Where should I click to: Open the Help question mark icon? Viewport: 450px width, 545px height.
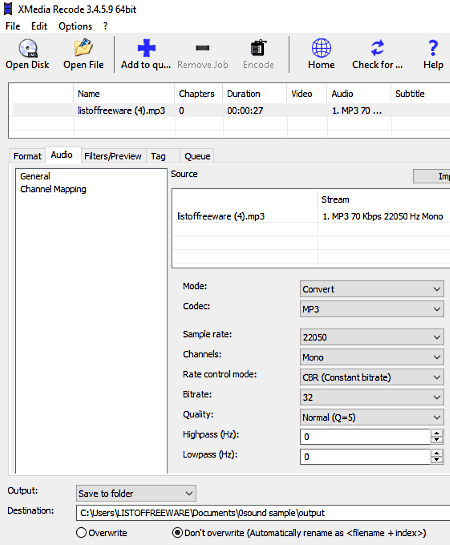pos(433,48)
